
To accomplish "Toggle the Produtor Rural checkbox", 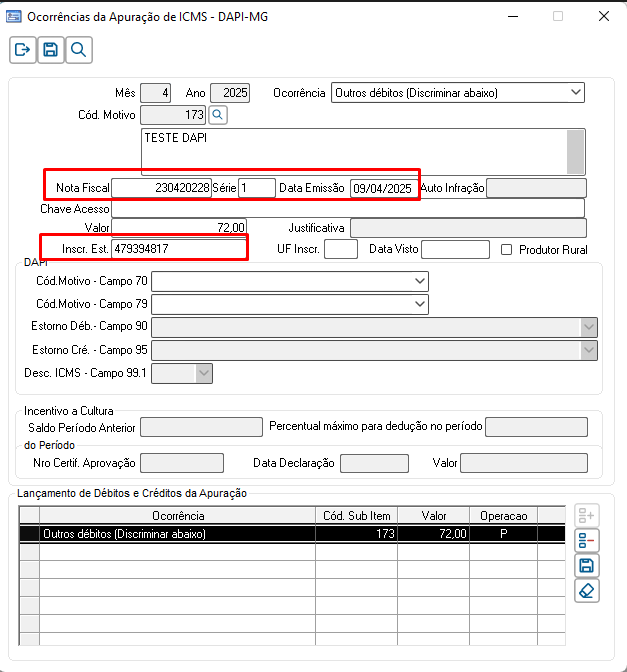I will [x=507, y=249].
